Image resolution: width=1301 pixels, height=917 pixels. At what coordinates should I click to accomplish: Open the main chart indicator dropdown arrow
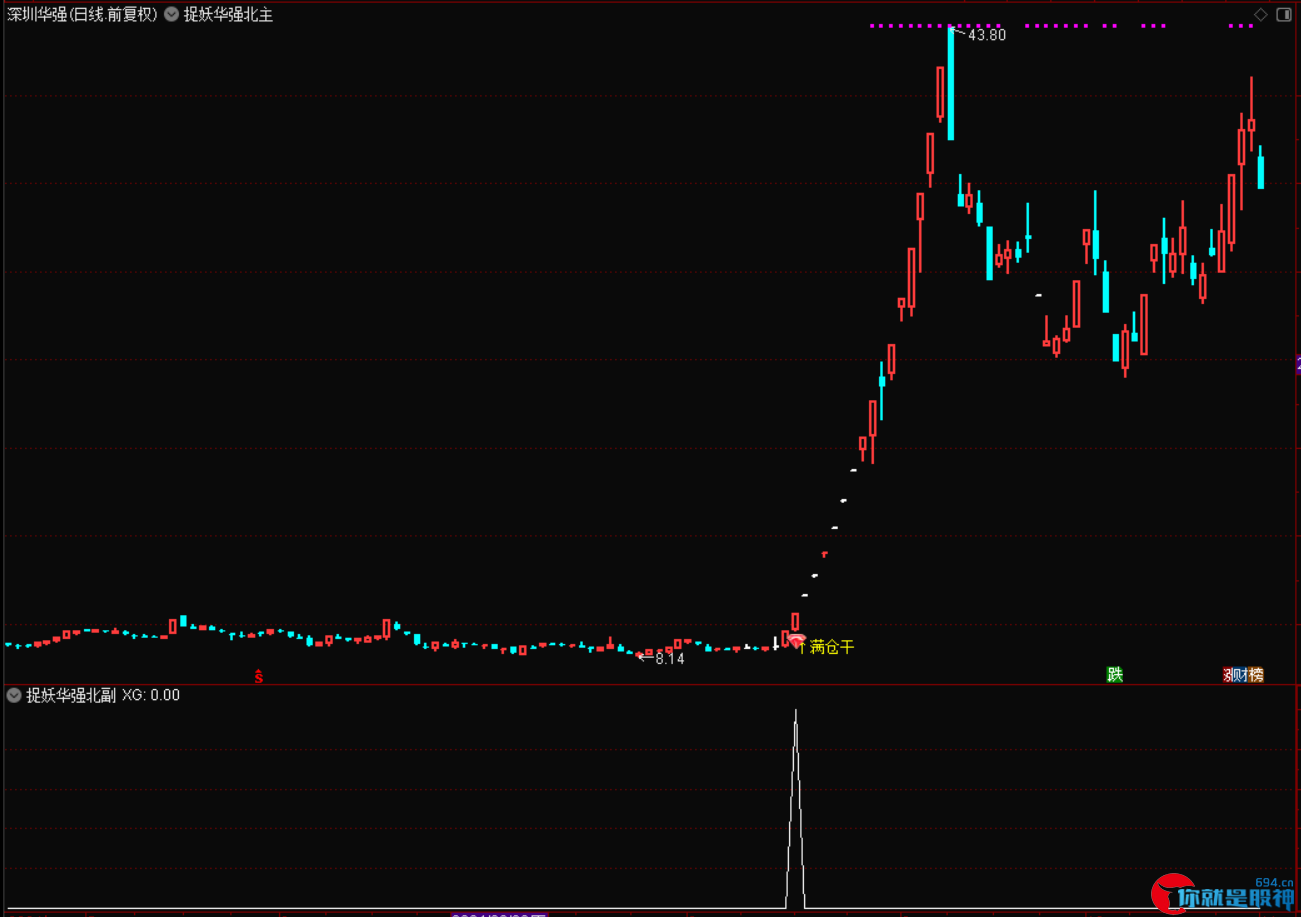click(172, 15)
